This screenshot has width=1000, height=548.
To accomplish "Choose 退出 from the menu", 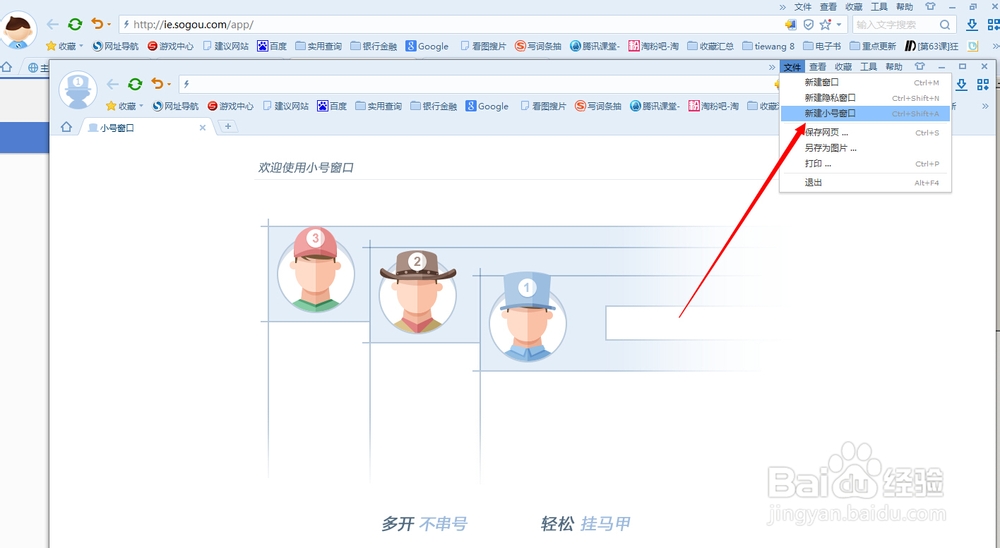I will click(x=865, y=182).
